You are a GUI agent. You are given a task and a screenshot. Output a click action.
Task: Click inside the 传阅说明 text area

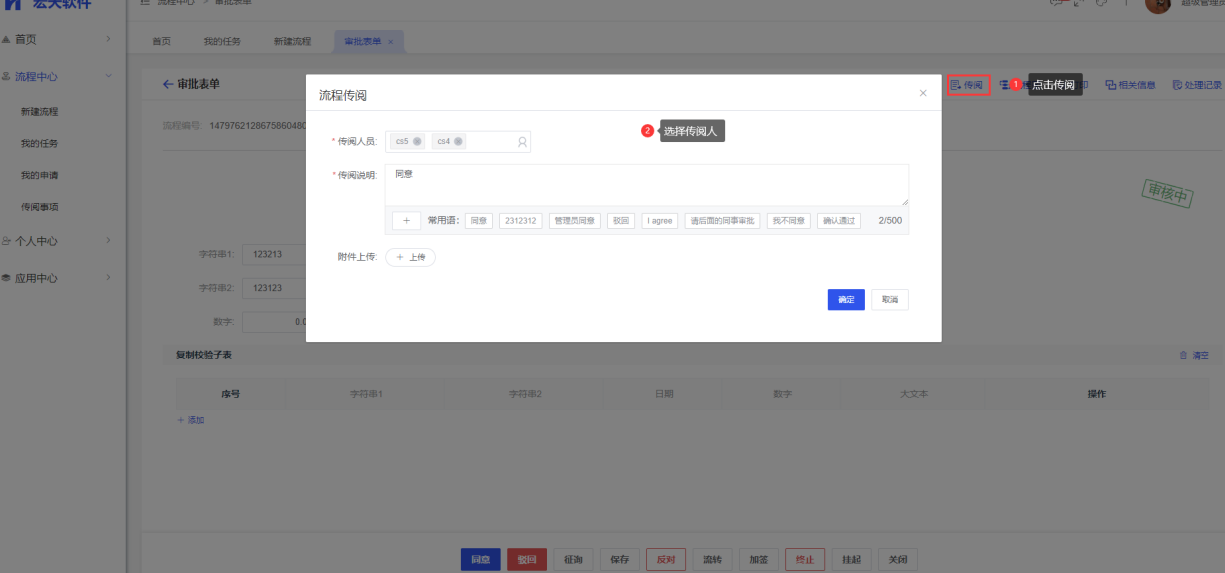646,185
